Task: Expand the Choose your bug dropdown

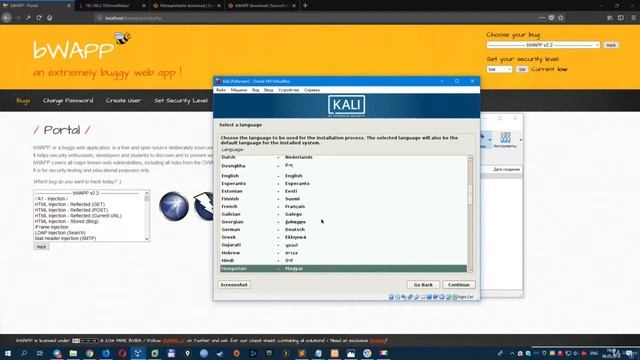Action: point(543,45)
